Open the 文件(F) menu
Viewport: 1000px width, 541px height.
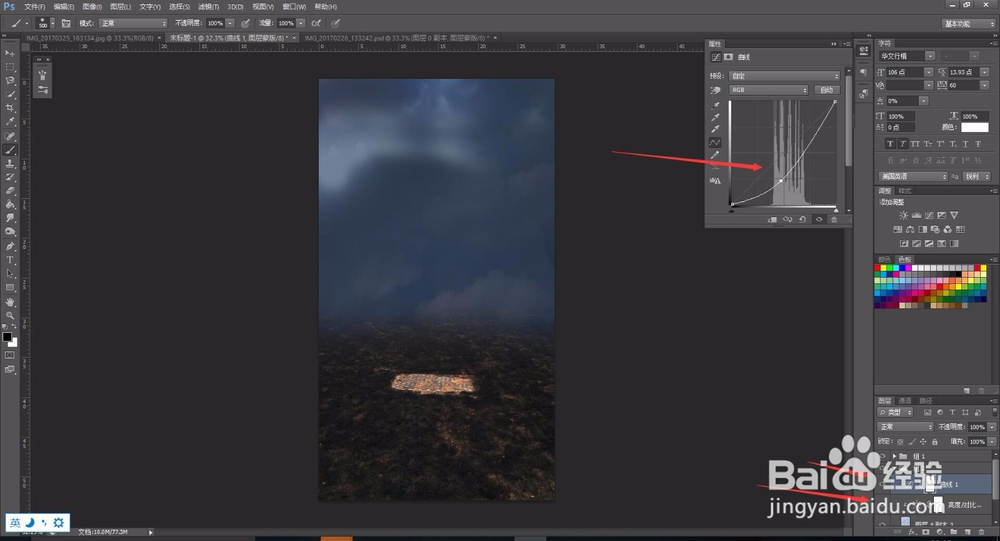[34, 6]
